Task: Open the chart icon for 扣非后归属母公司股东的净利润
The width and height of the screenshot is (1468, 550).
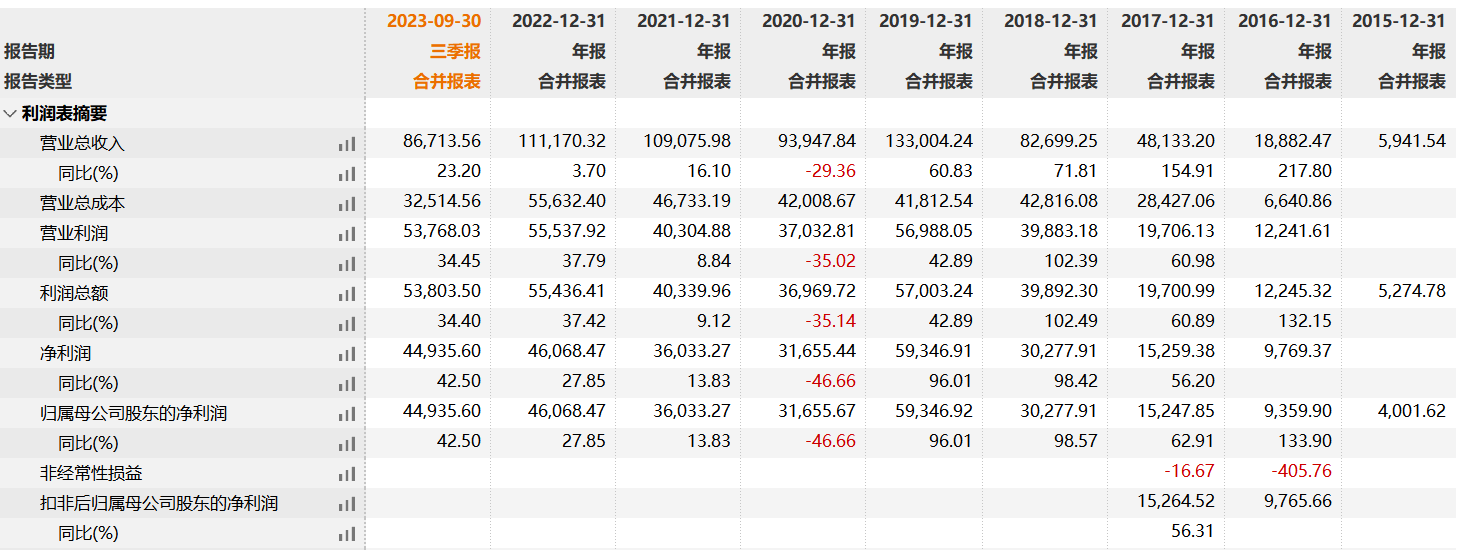Action: (347, 504)
